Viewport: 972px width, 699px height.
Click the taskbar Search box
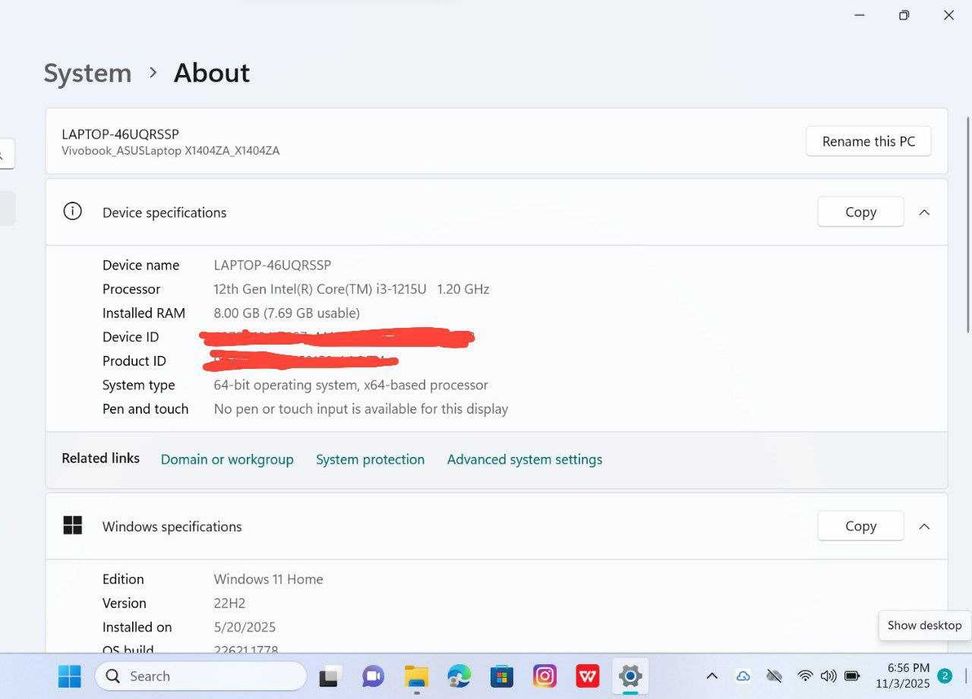pos(201,676)
